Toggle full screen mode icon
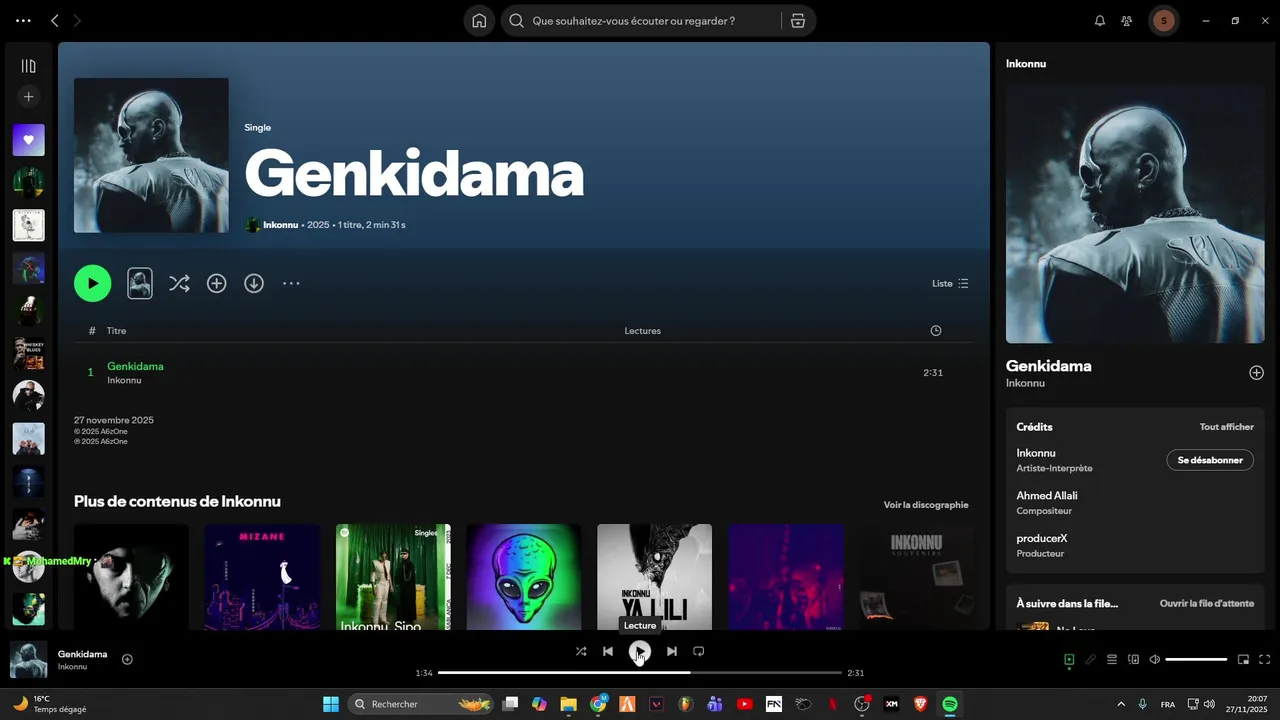 (x=1265, y=659)
